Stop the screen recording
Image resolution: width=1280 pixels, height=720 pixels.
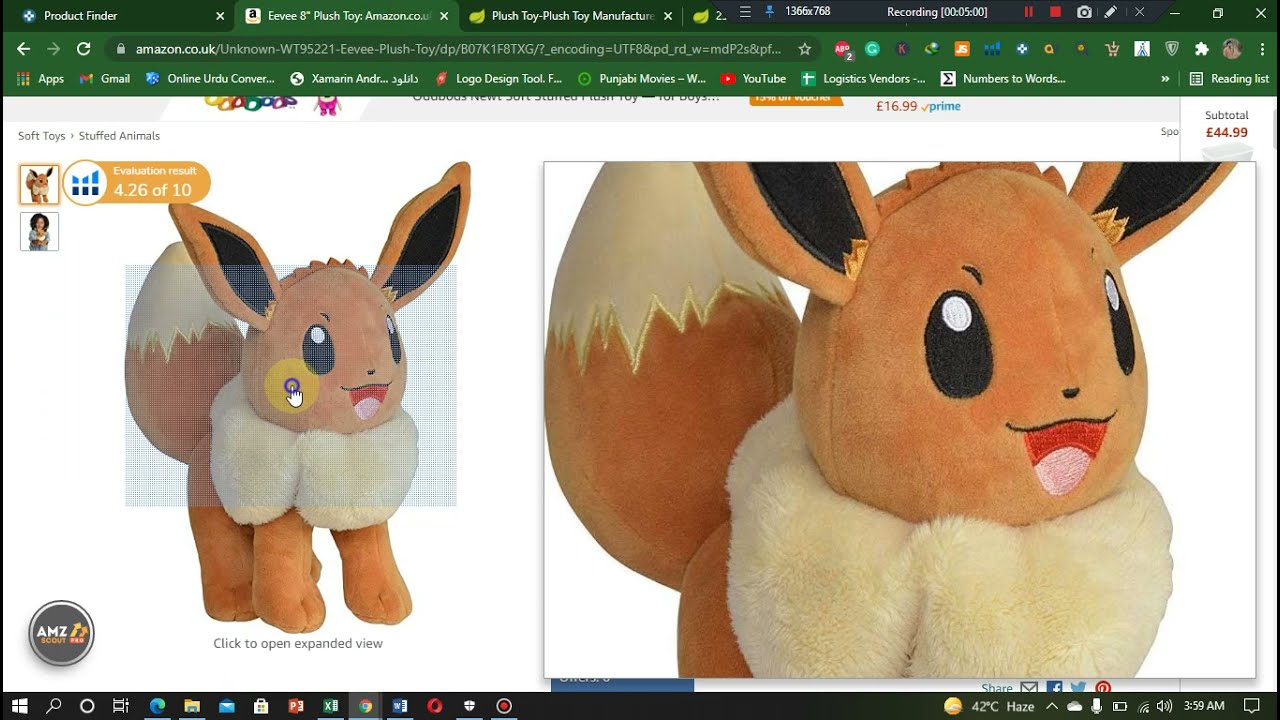(x=1055, y=13)
